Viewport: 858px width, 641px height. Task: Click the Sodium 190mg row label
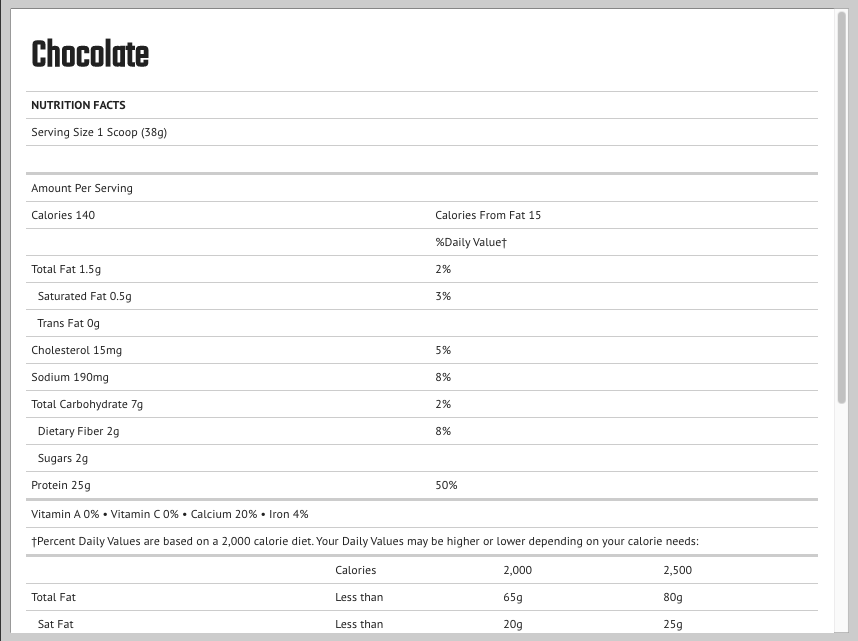(70, 377)
